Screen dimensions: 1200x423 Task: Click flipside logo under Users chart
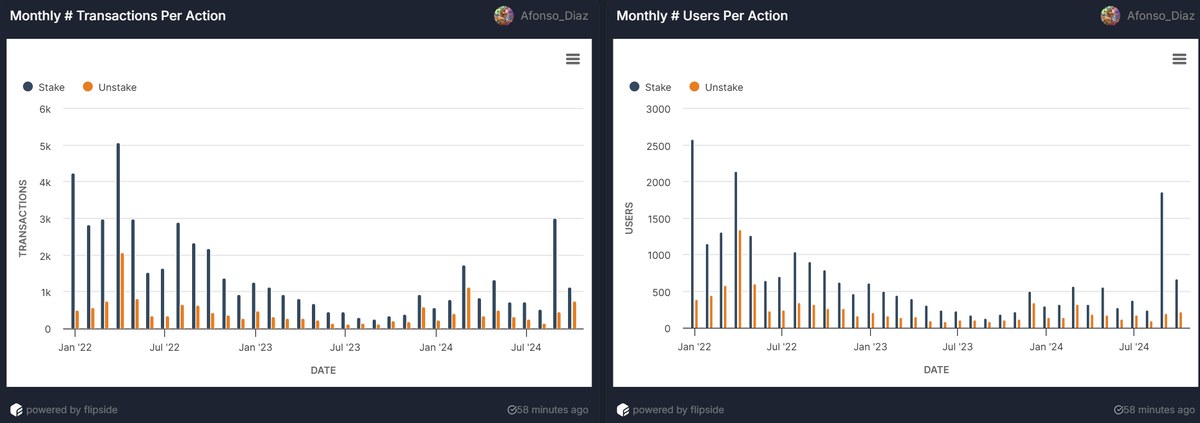coord(623,410)
